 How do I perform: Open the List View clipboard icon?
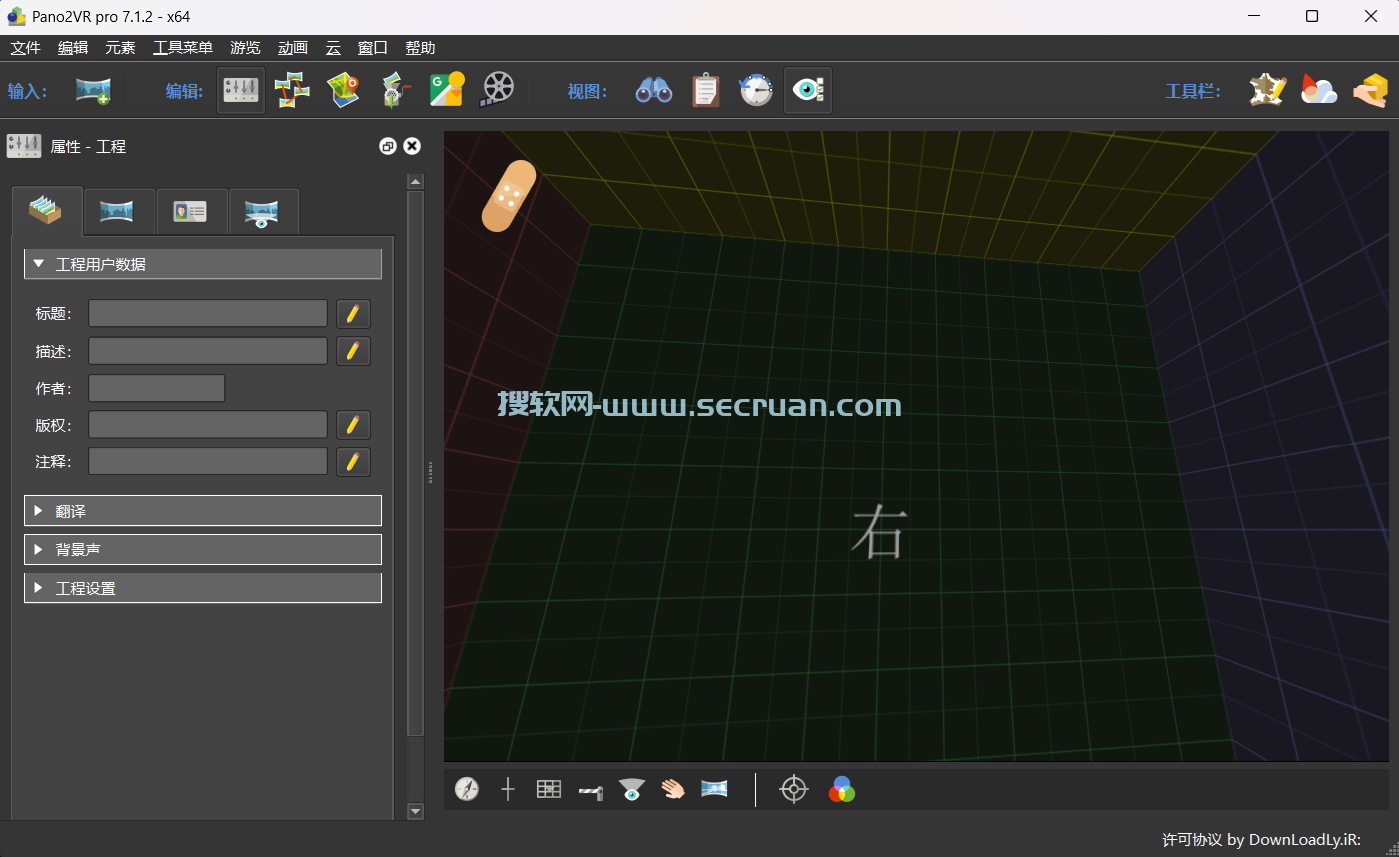705,91
